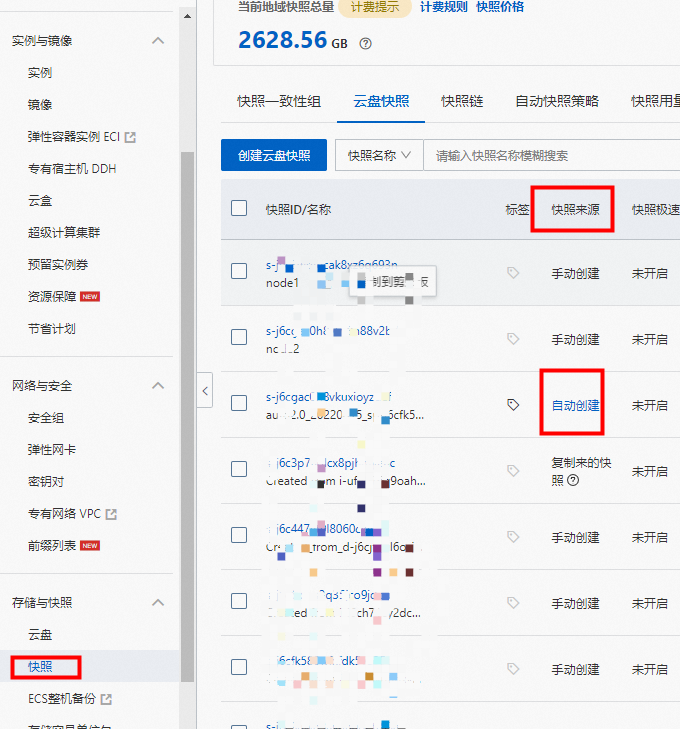Switch to the 快照一致性组 tab
Screen dimensions: 680x729
click(x=279, y=101)
